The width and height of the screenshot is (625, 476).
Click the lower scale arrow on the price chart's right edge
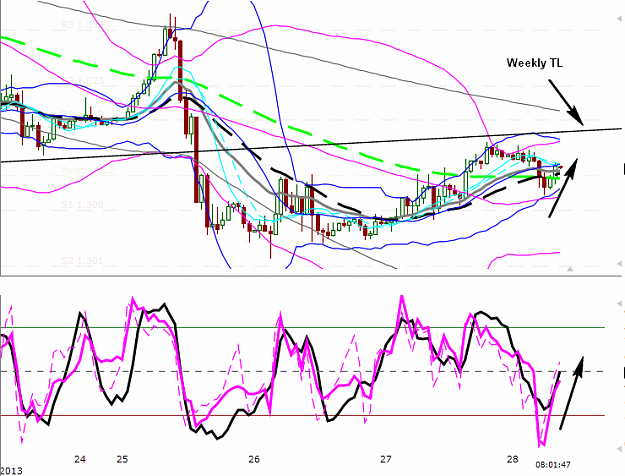coord(620,264)
